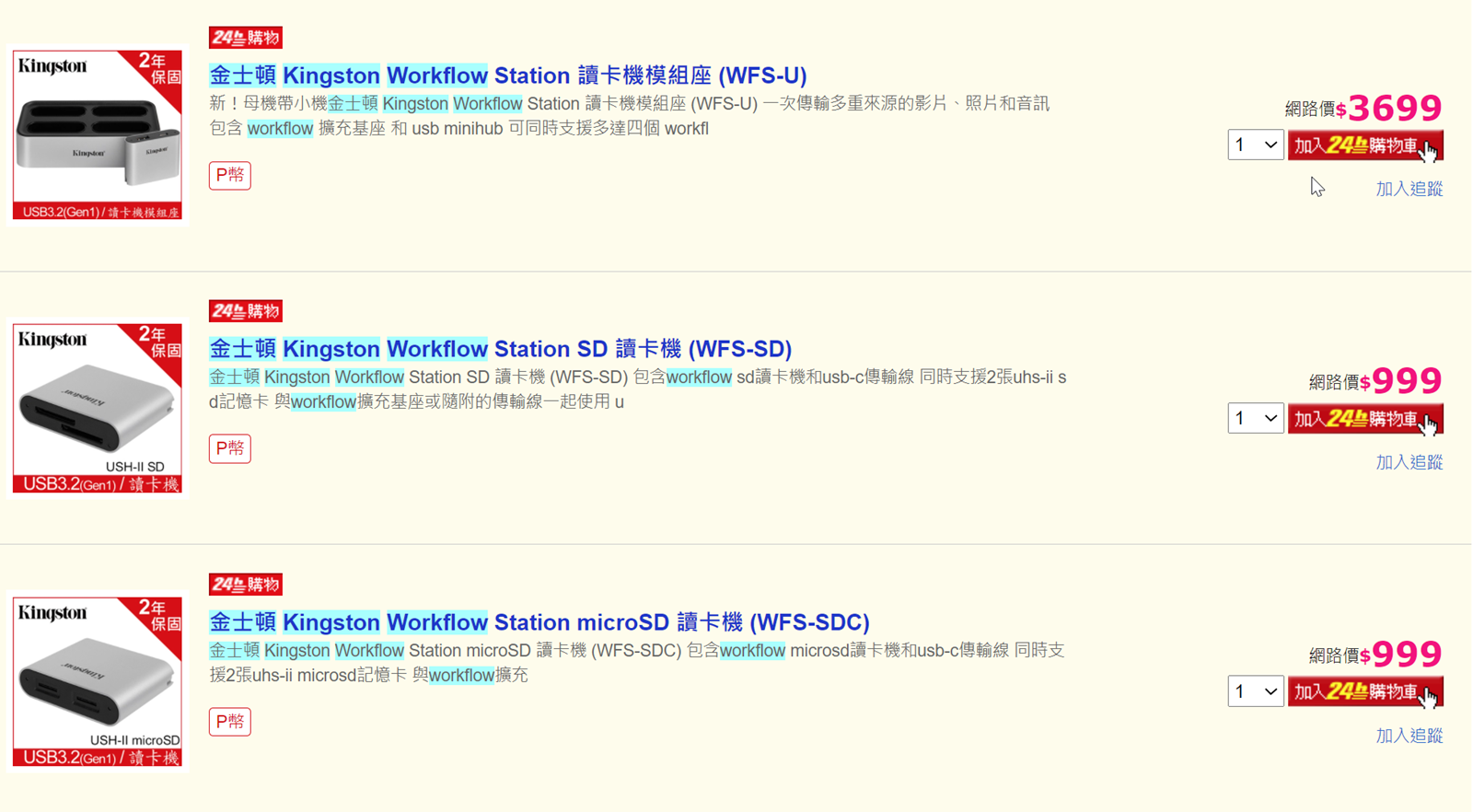The width and height of the screenshot is (1473, 812).
Task: Add WFS-SD reader to 24h shopping cart
Action: click(x=1364, y=419)
